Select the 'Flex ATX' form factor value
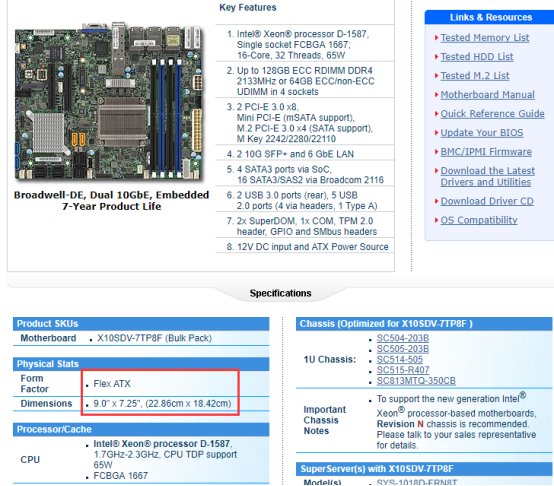The height and width of the screenshot is (486, 554). coord(112,384)
